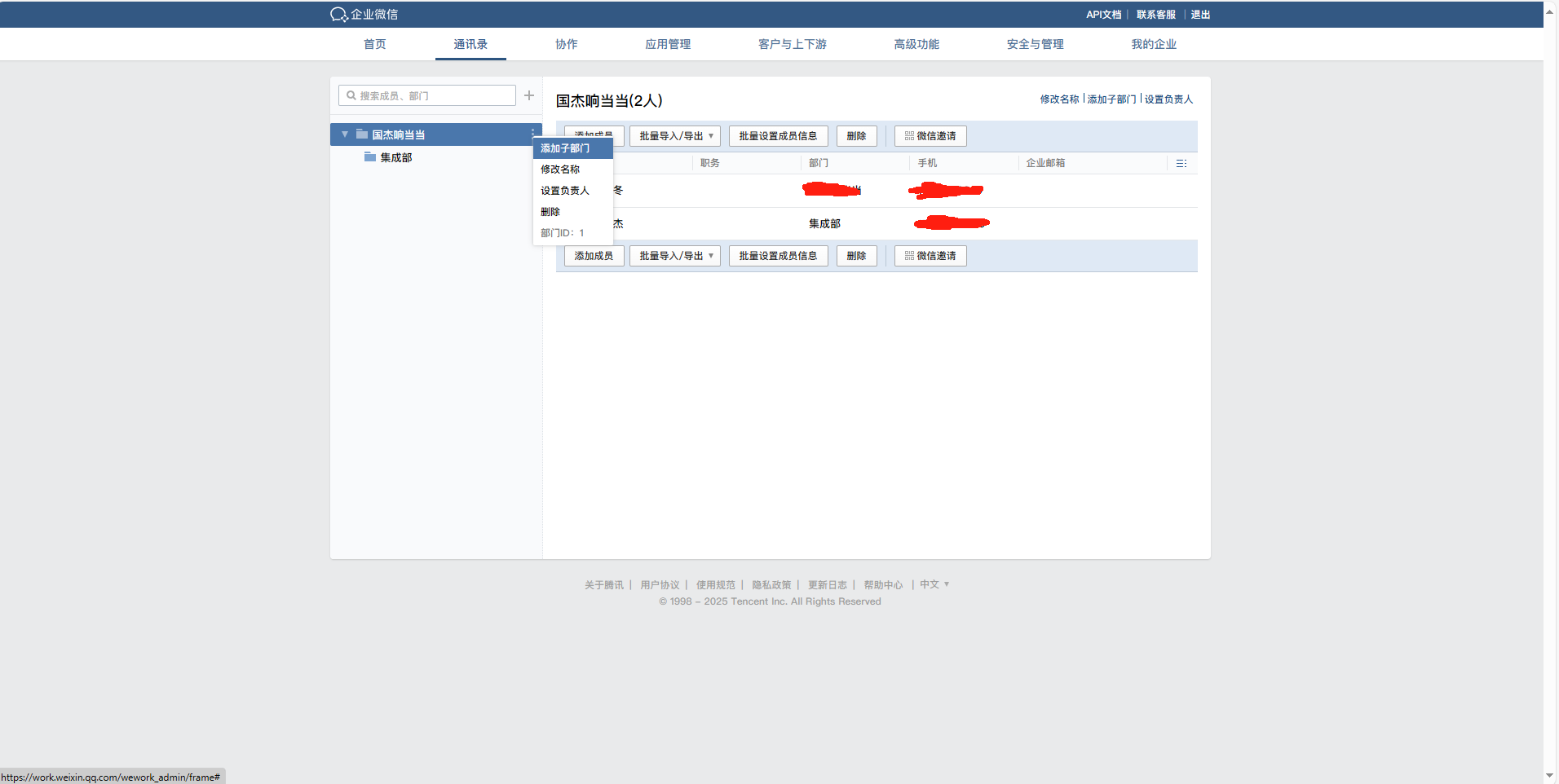Click the 部门 column header
Viewport: 1559px width, 784px height.
coord(819,163)
